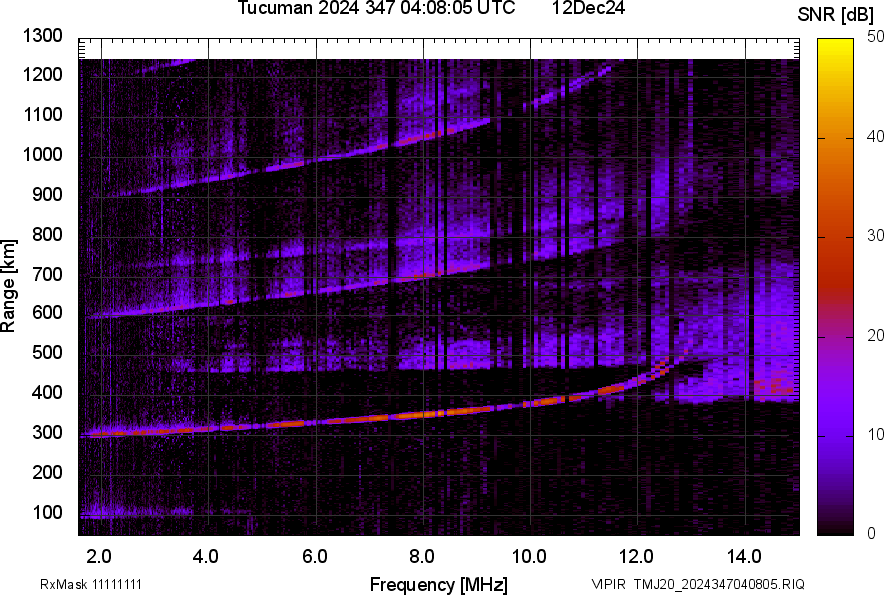Click the '1300' range tick label
The height and width of the screenshot is (595, 884).
[44, 36]
